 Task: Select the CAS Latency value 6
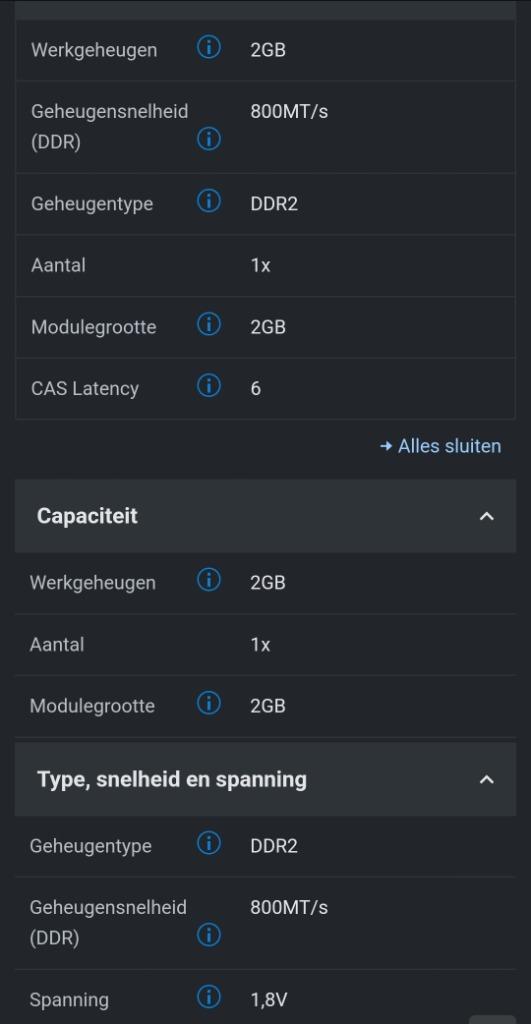click(255, 389)
